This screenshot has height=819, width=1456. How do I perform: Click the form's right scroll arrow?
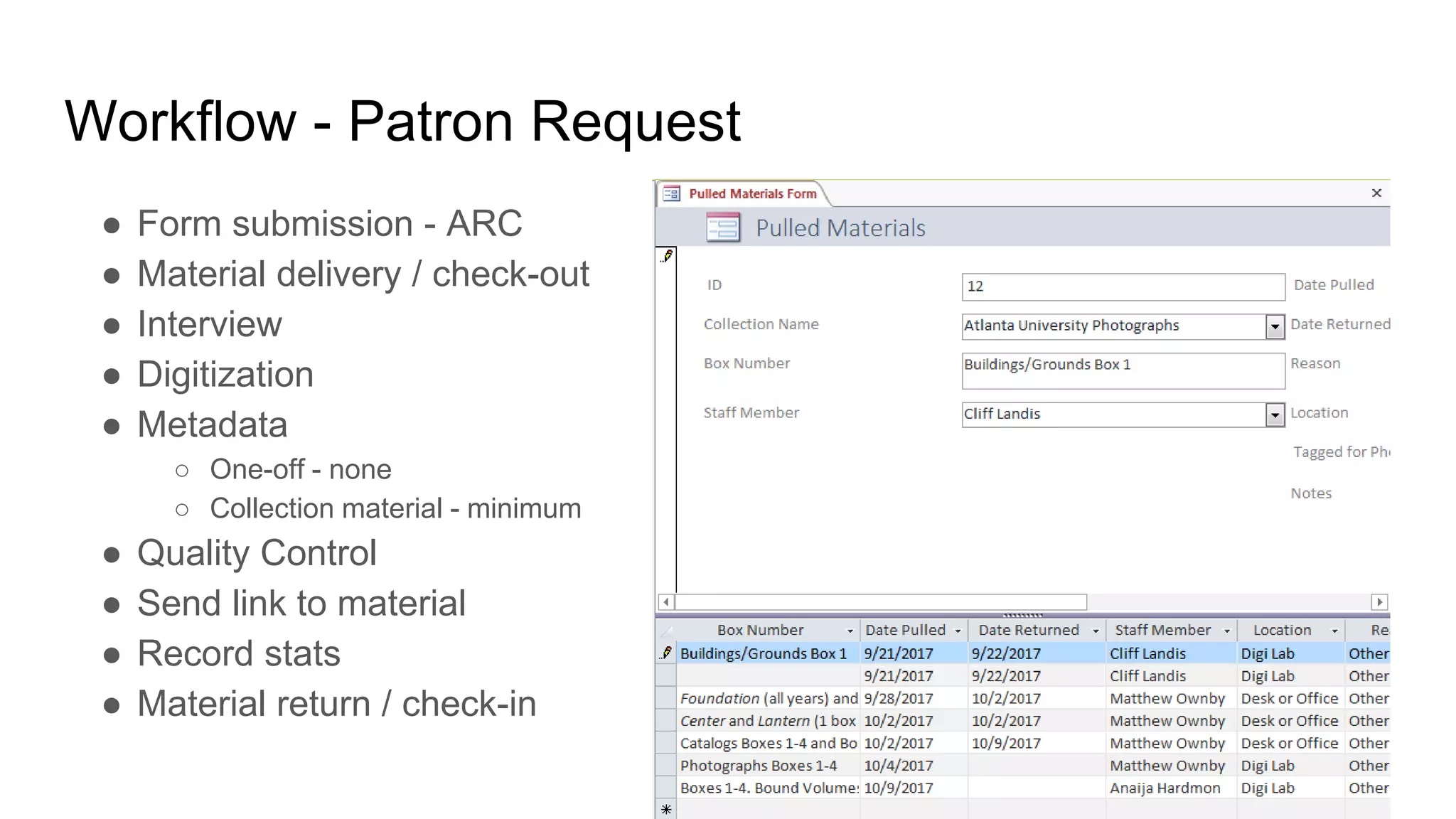pyautogui.click(x=1379, y=602)
